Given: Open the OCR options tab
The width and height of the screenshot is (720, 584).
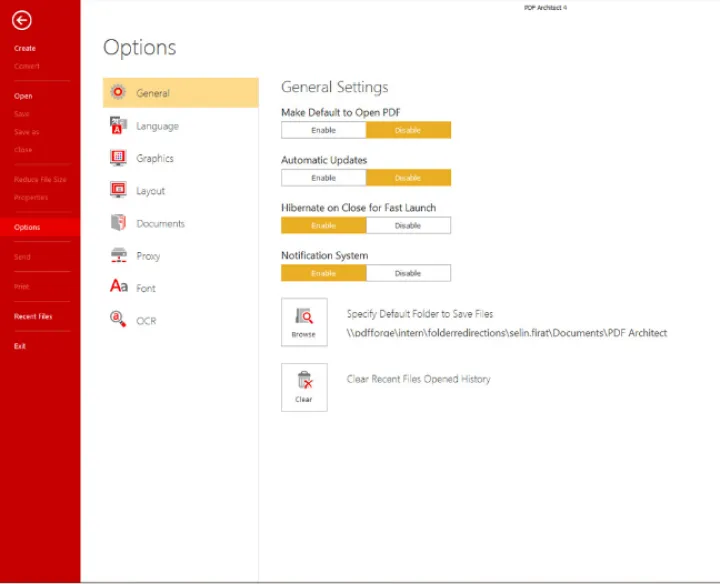Looking at the screenshot, I should 180,320.
